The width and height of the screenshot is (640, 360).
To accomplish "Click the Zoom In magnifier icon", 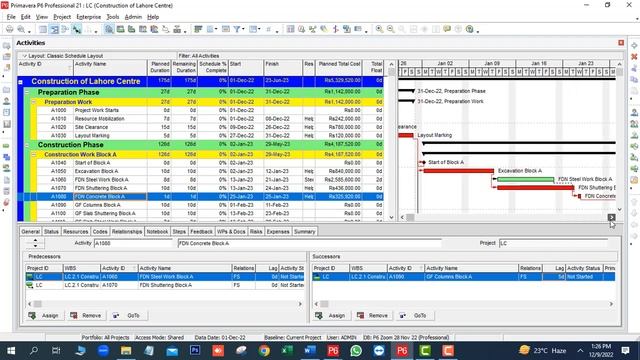I will pos(379,29).
